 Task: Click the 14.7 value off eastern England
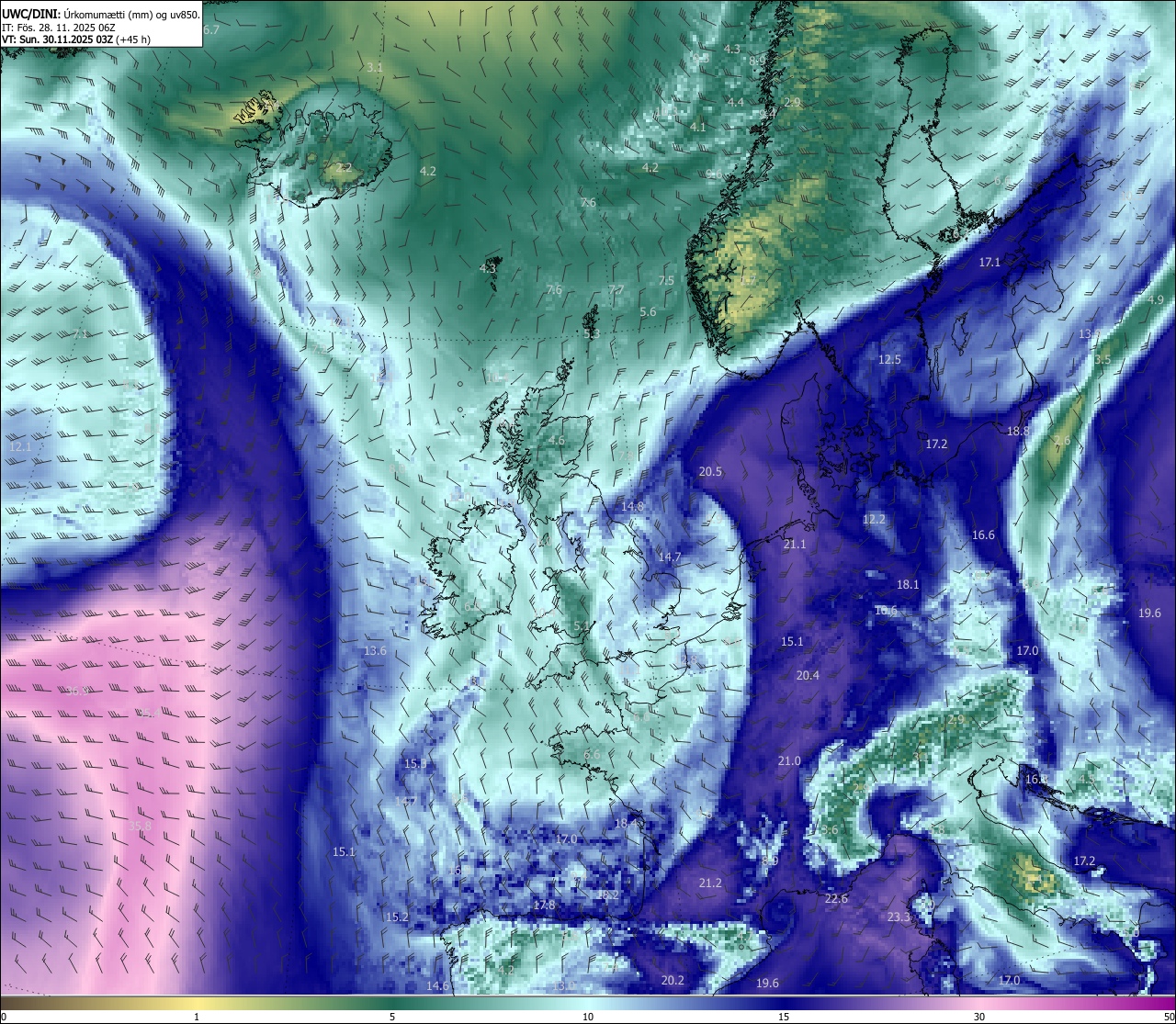[x=670, y=557]
